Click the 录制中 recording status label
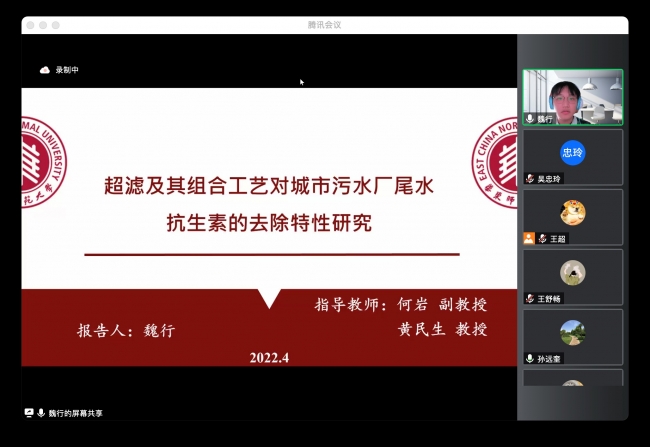 pos(67,70)
